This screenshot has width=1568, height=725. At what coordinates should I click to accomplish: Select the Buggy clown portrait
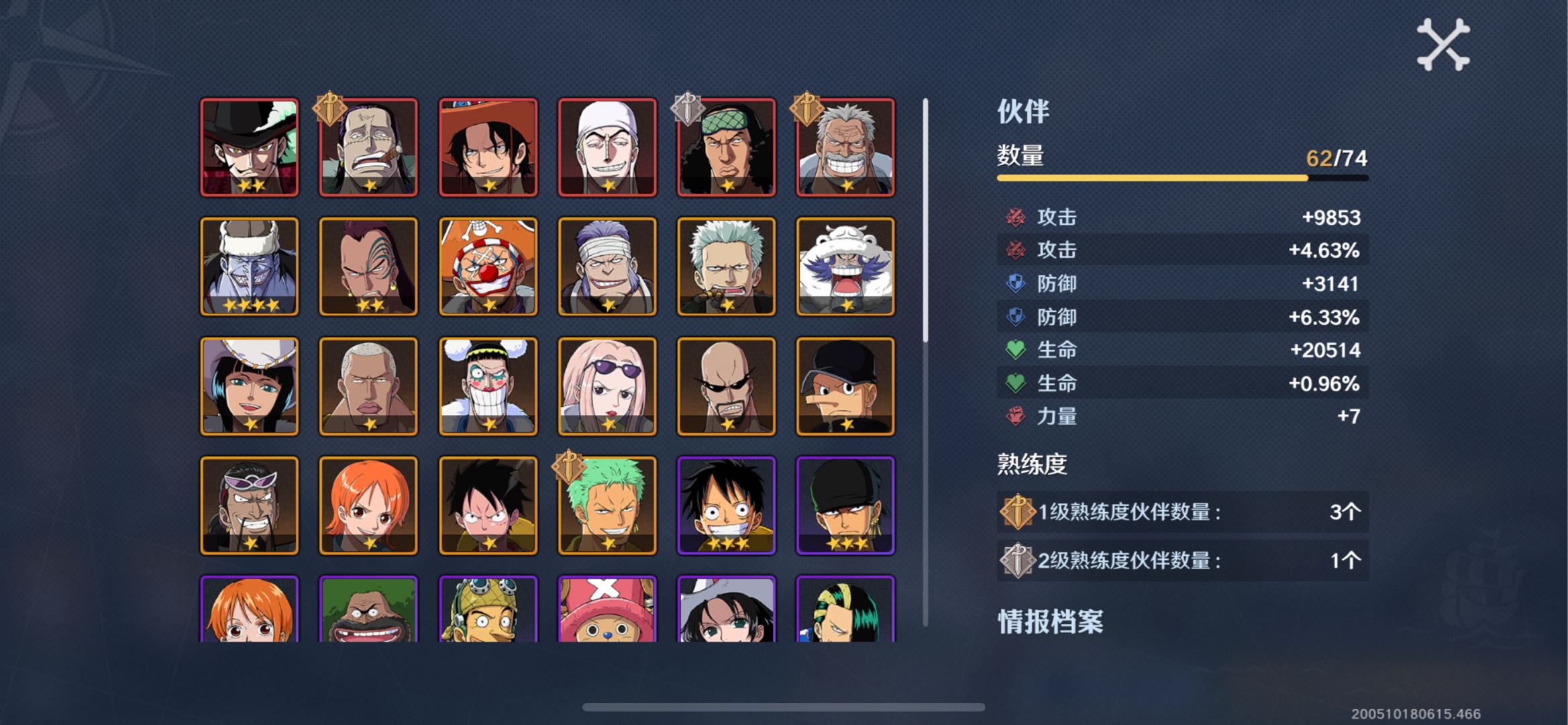488,267
